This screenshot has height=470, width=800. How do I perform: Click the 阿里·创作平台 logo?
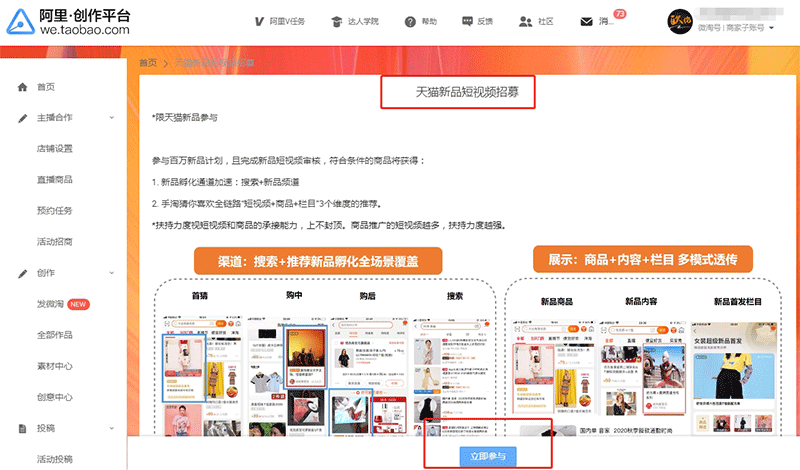pos(69,21)
